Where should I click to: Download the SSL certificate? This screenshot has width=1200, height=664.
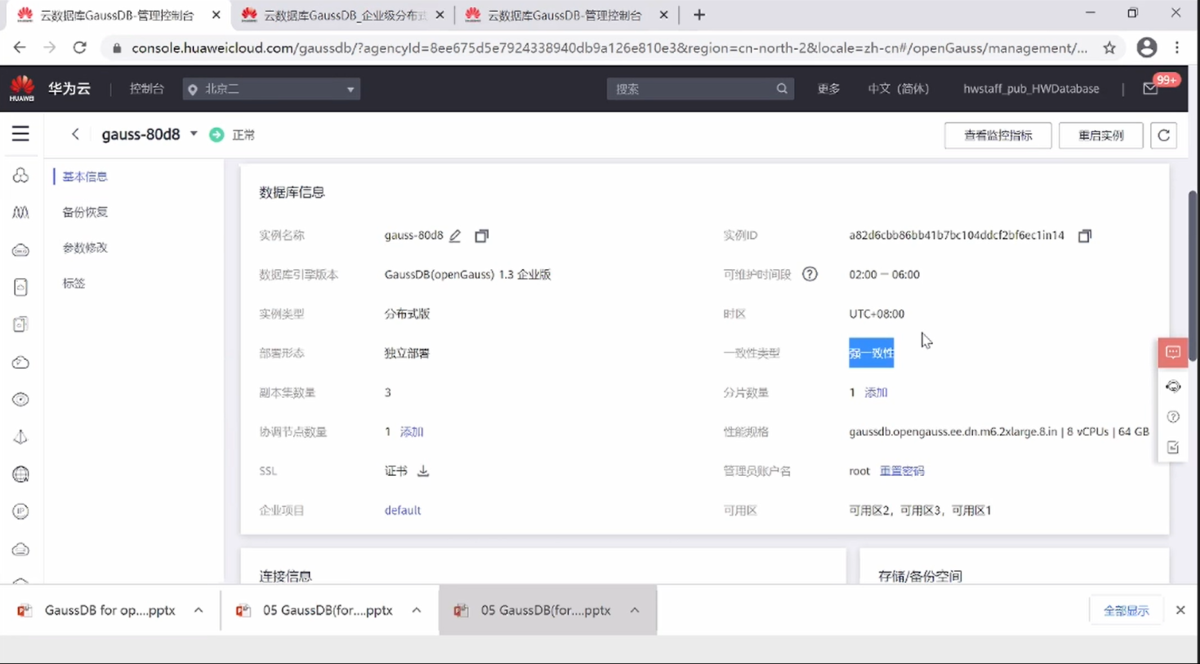coord(423,471)
